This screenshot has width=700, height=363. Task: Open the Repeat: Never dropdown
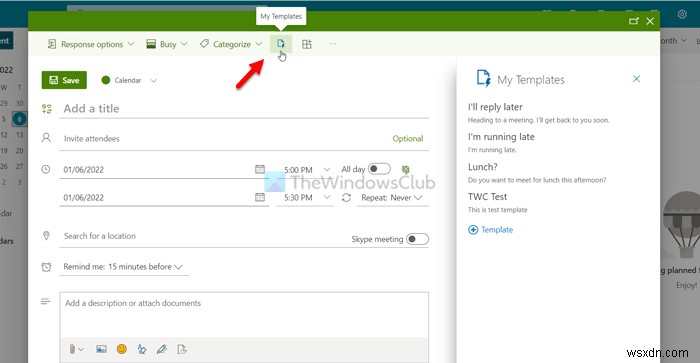(392, 198)
